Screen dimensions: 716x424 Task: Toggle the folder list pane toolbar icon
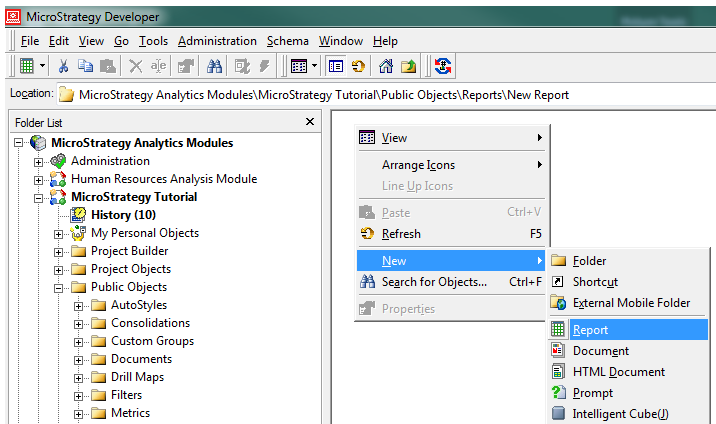click(x=336, y=66)
